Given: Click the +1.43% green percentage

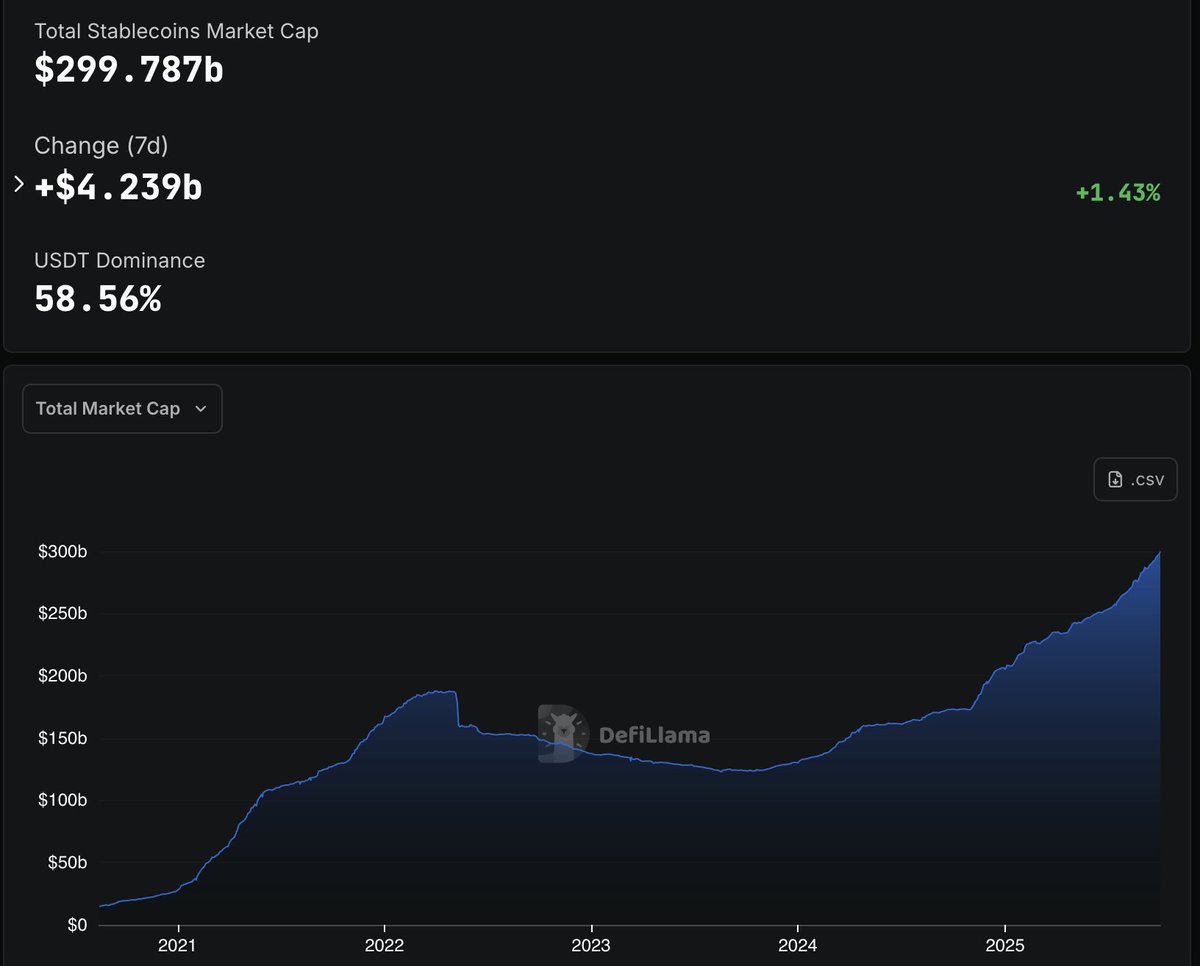Looking at the screenshot, I should [x=1118, y=193].
